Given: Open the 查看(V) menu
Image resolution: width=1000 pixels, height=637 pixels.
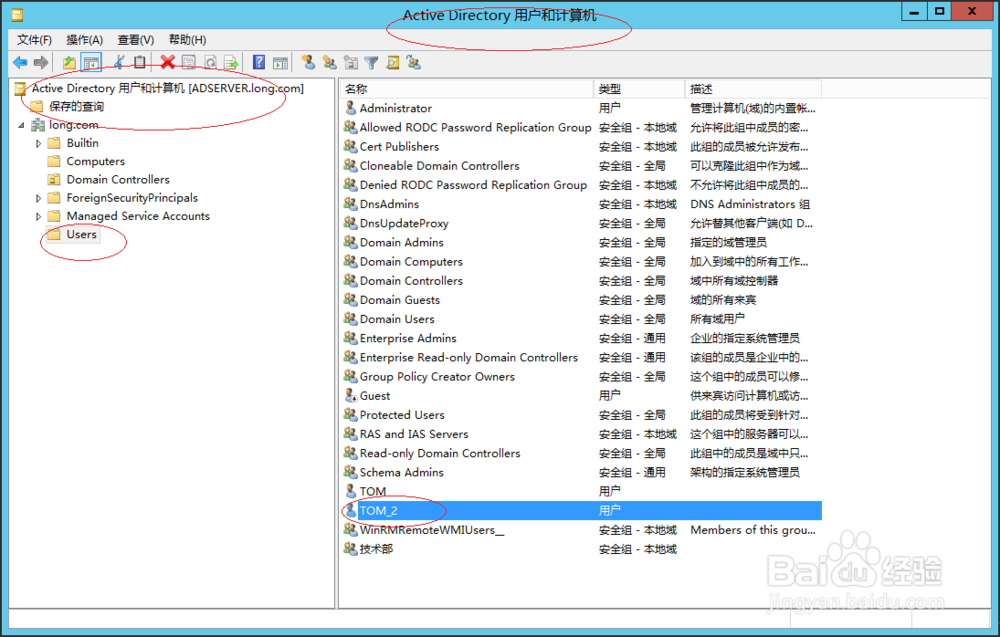Looking at the screenshot, I should [x=136, y=40].
